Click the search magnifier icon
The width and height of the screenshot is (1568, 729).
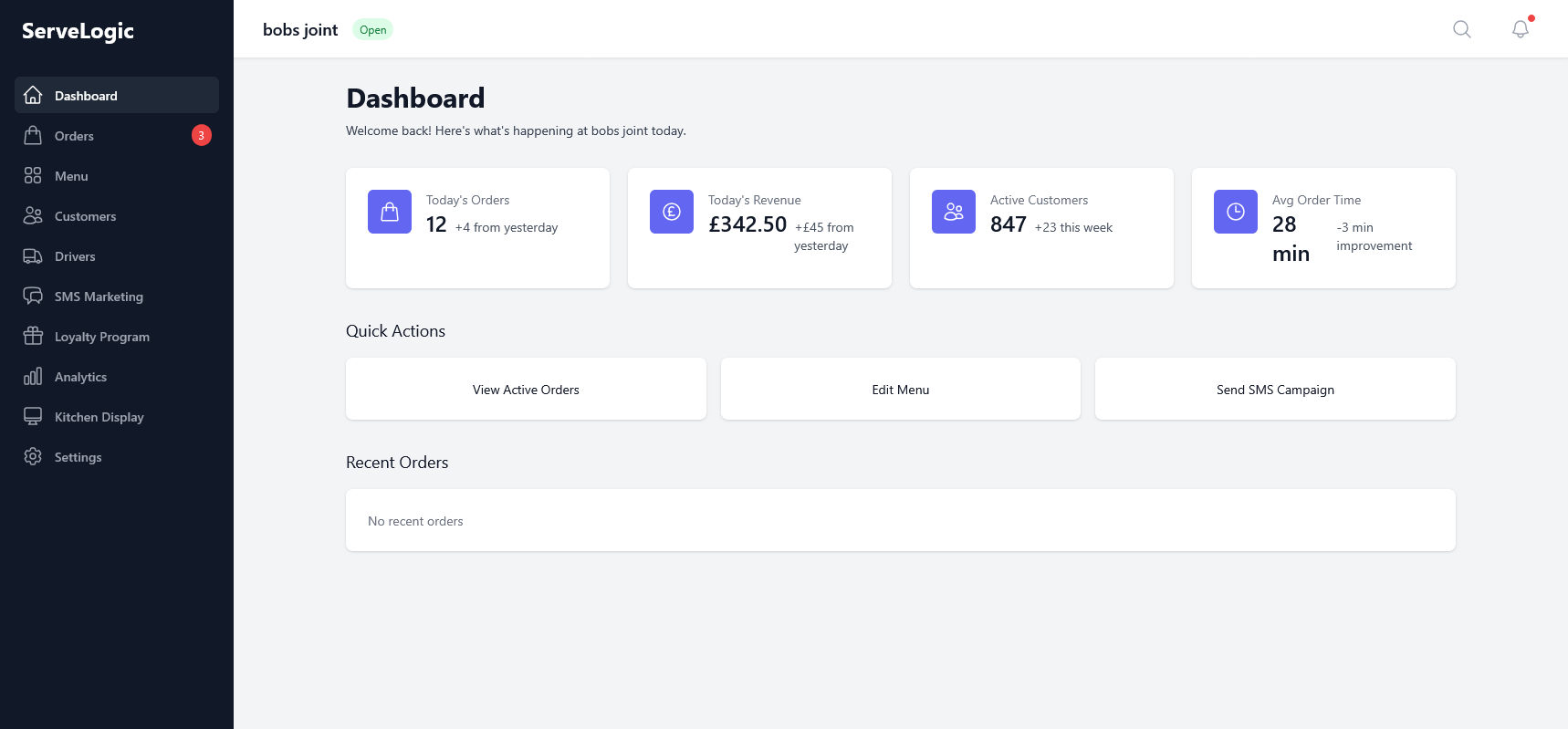pyautogui.click(x=1461, y=29)
